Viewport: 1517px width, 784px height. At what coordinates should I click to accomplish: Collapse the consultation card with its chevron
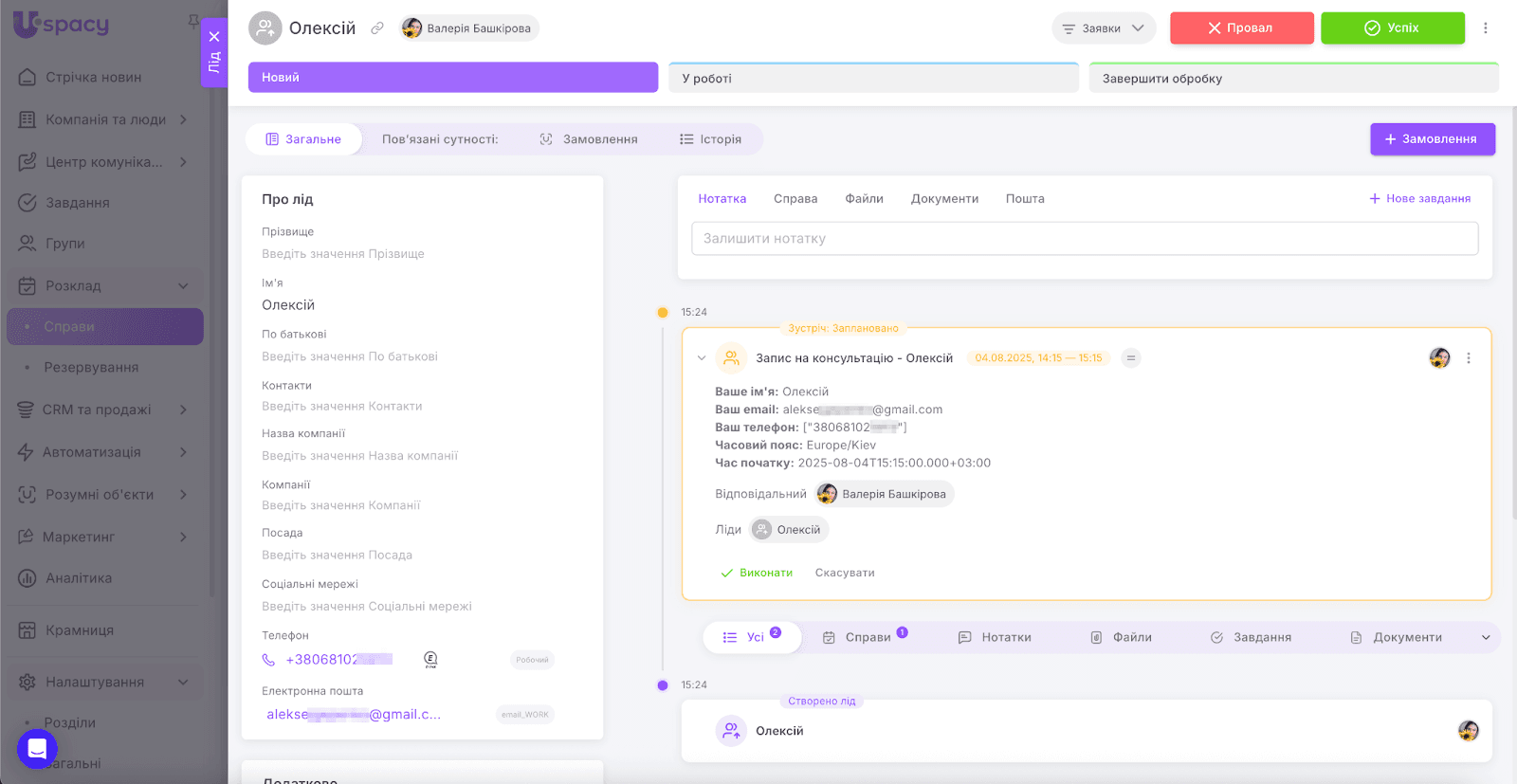pyautogui.click(x=702, y=358)
